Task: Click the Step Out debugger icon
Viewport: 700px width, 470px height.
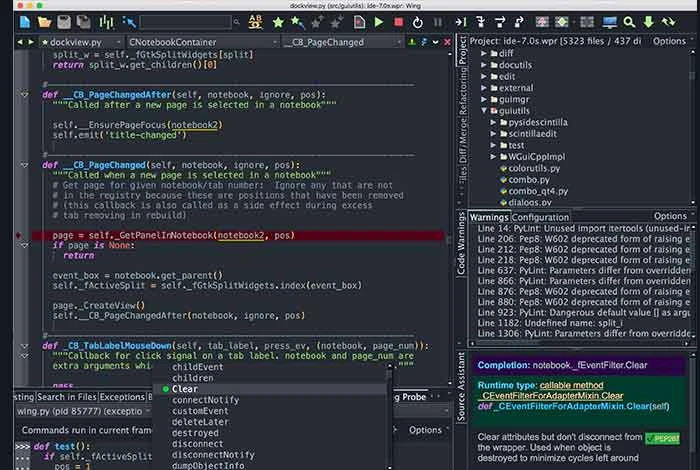Action: (519, 21)
